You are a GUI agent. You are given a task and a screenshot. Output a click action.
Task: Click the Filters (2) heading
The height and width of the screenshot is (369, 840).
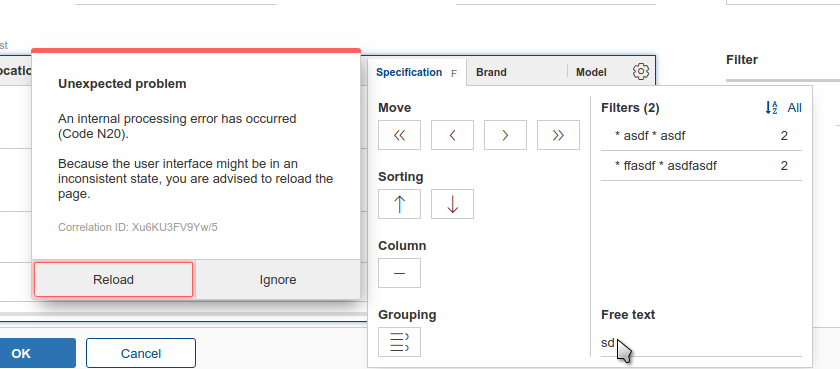pyautogui.click(x=630, y=108)
